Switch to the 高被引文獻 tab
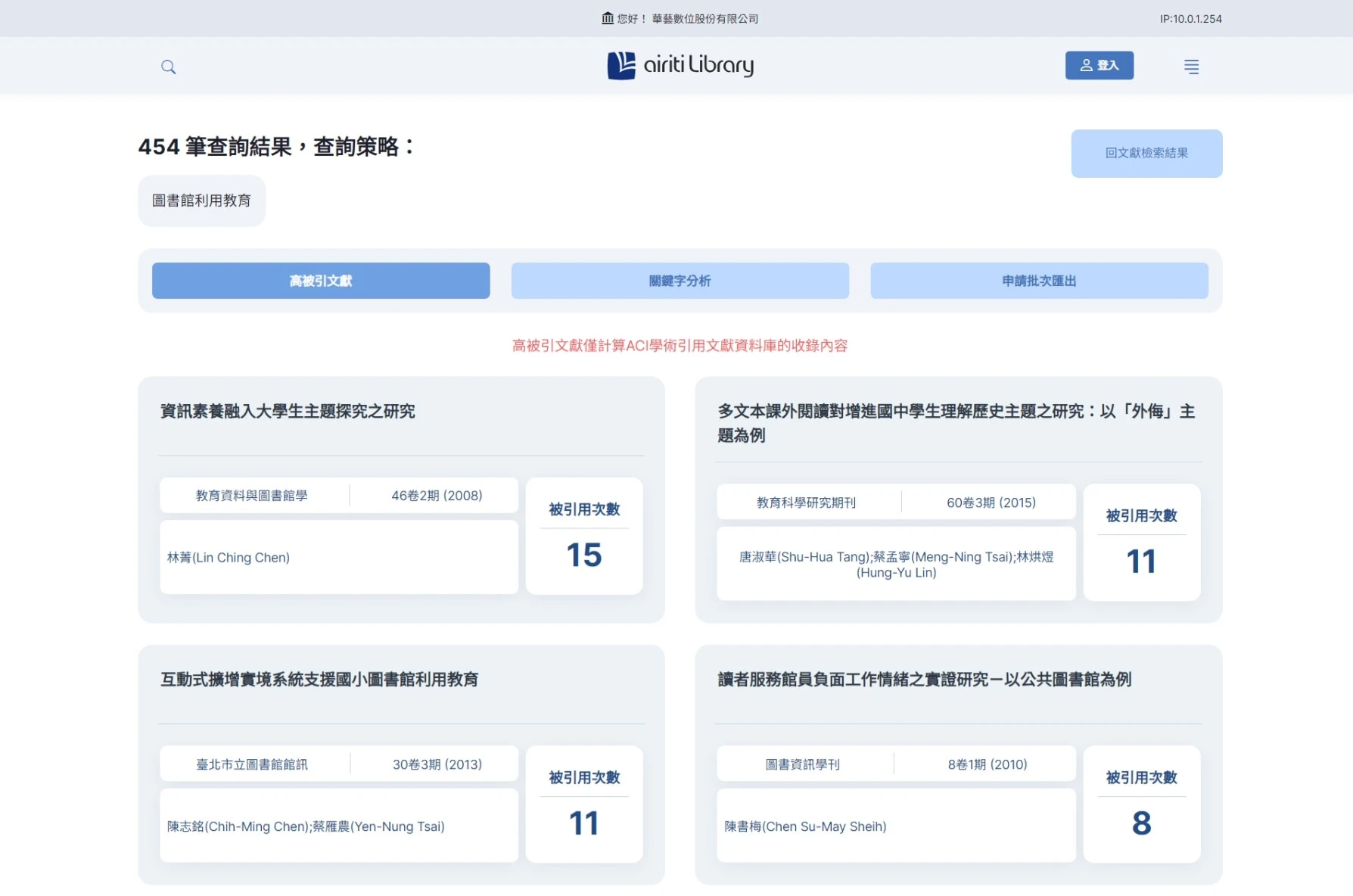Viewport: 1353px width, 896px height. pos(321,281)
